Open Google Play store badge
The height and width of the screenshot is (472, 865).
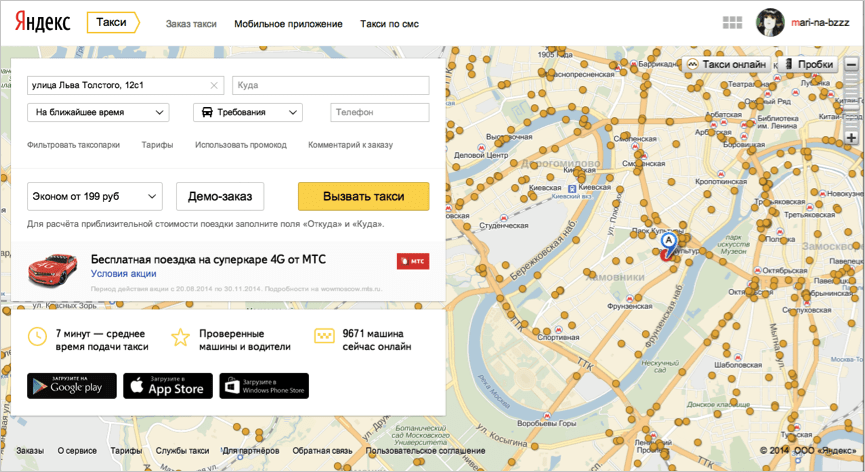point(72,386)
